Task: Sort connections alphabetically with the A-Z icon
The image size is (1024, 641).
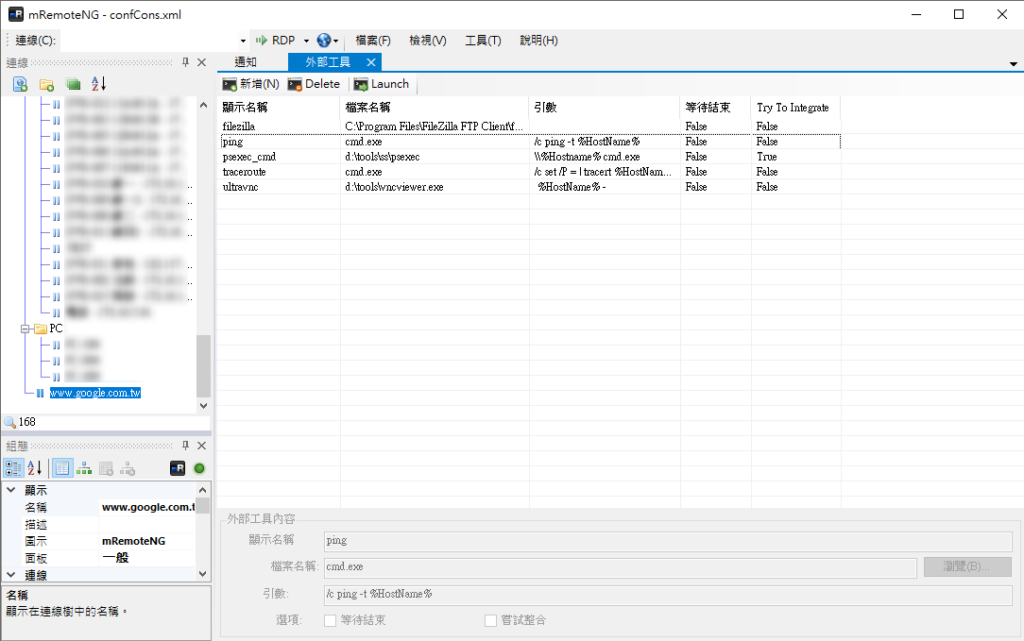Action: [x=99, y=84]
